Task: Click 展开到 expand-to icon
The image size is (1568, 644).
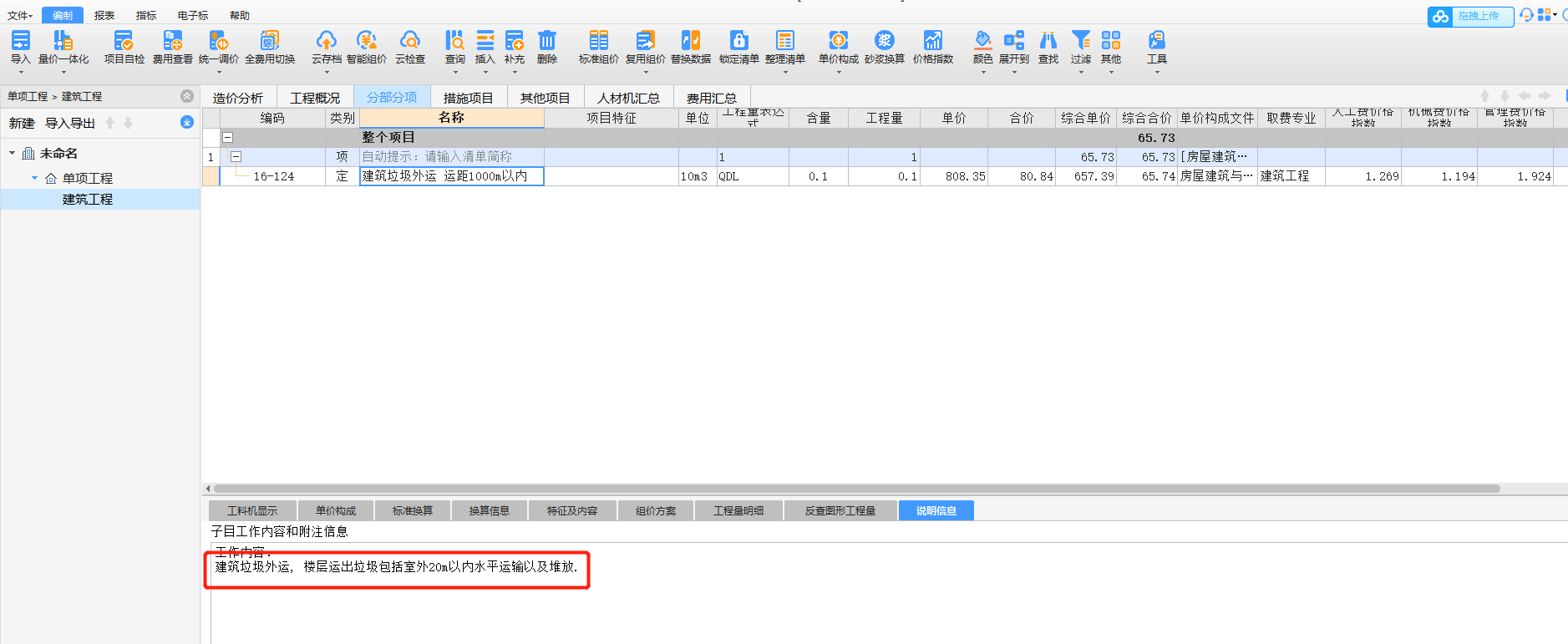Action: [1013, 40]
